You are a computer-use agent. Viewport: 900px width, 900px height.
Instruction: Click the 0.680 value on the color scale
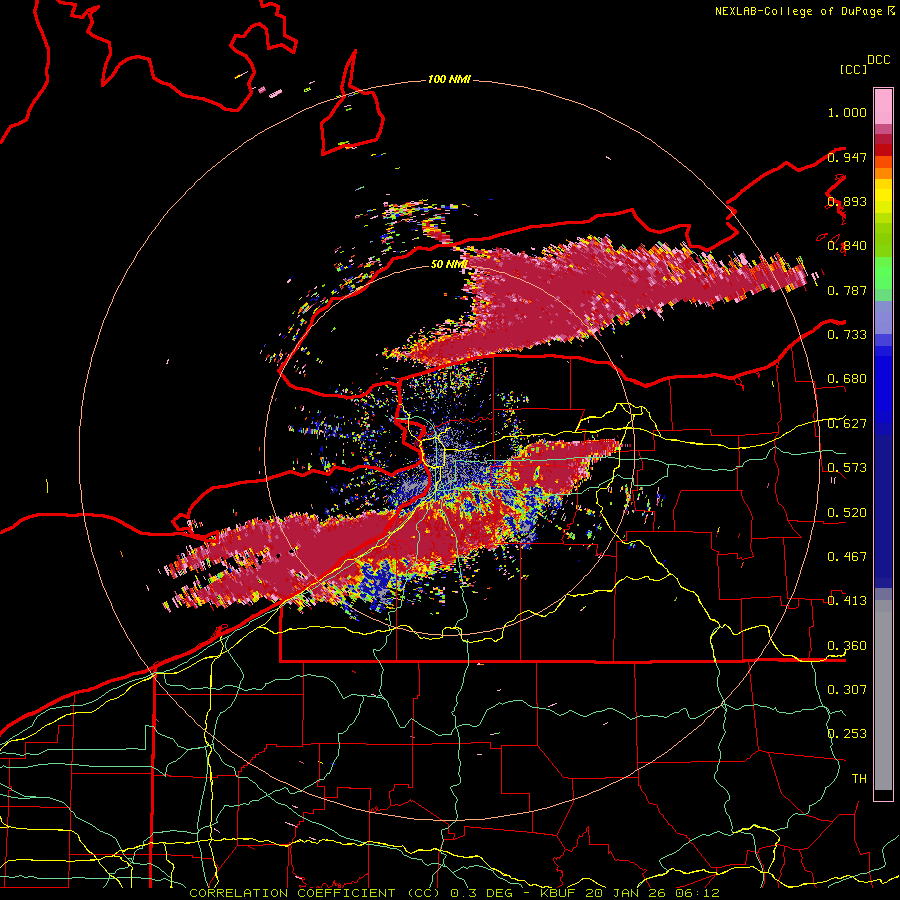847,379
